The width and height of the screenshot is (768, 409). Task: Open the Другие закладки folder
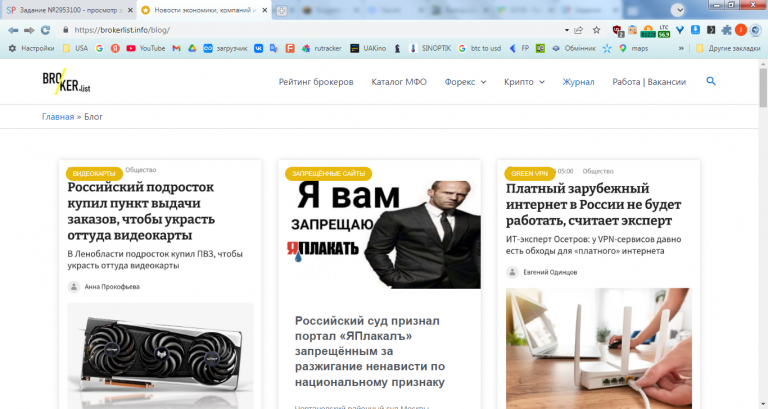(x=728, y=48)
